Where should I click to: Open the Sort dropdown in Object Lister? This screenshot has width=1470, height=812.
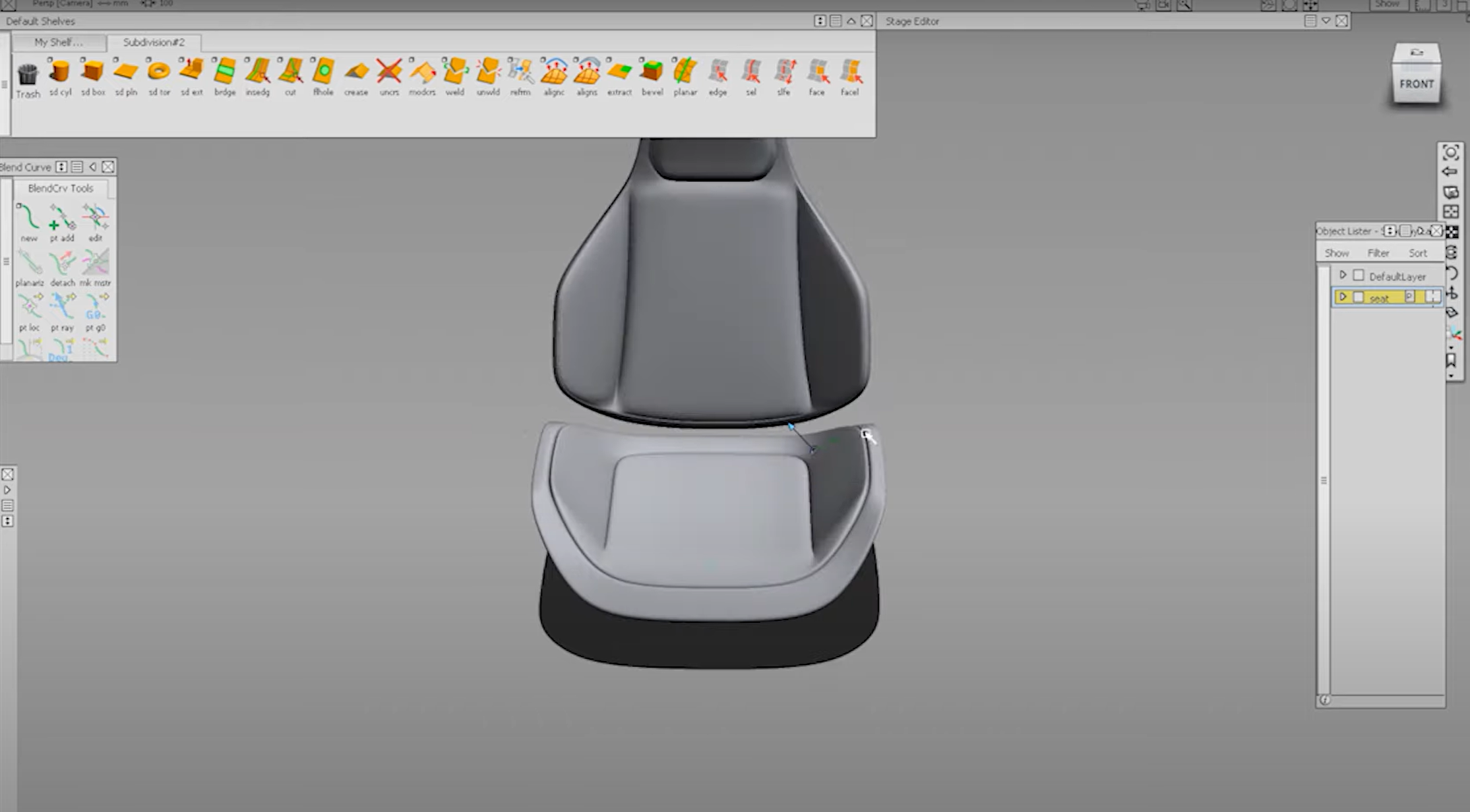coord(1418,252)
